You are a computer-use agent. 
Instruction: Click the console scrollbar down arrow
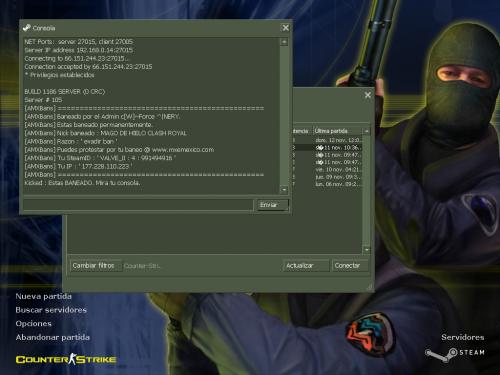[x=284, y=190]
